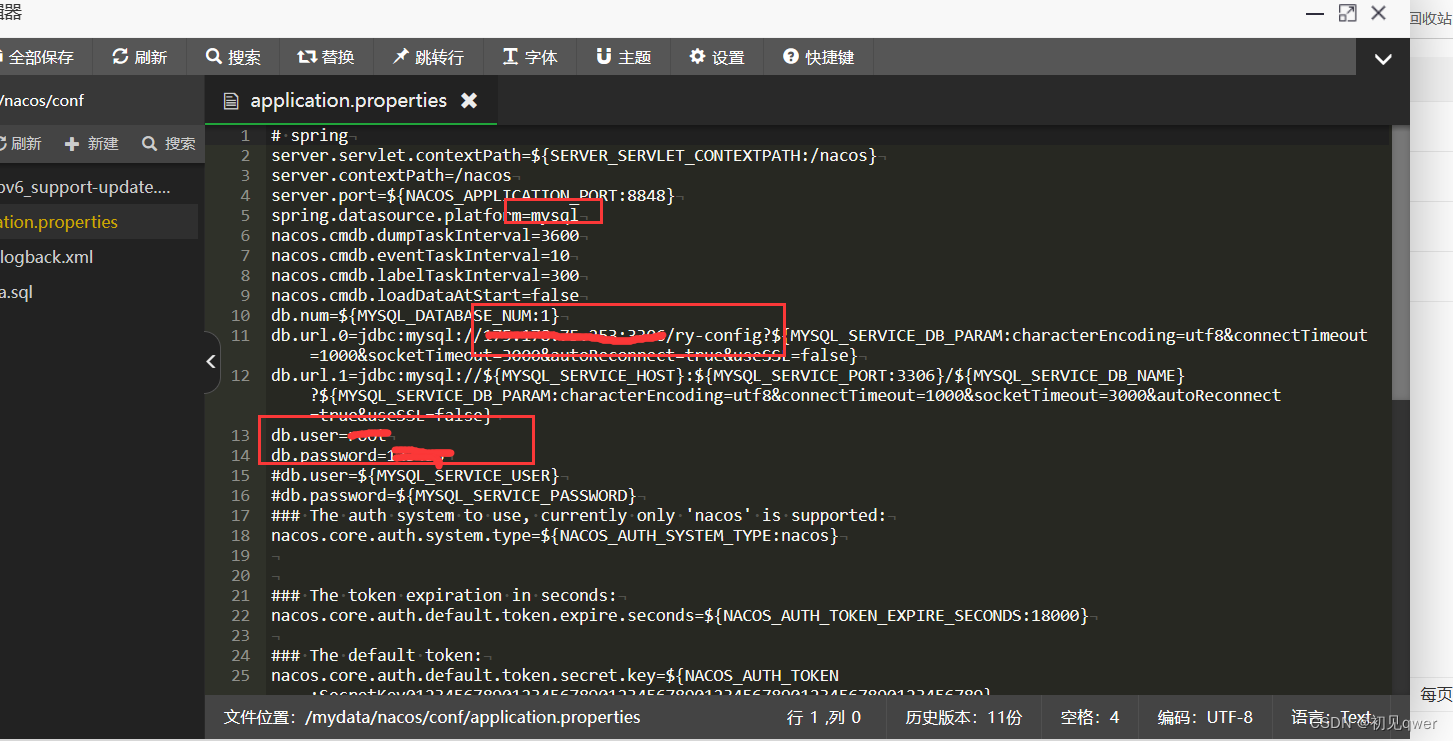This screenshot has height=741, width=1453.
Task: Click the nacos.cmdb.loadDataAtStart=false line
Action: click(425, 295)
